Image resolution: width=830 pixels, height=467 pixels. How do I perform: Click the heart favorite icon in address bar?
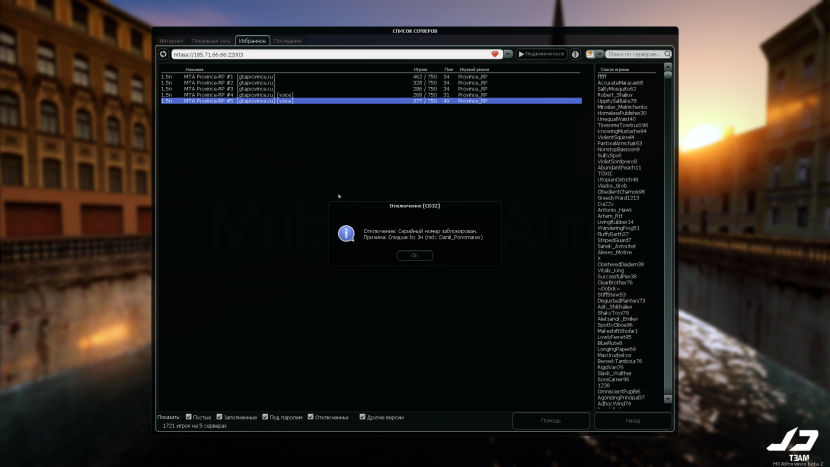pos(495,54)
